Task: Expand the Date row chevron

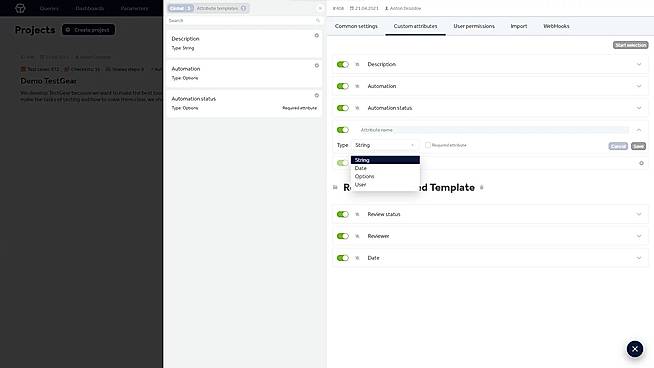Action: point(639,258)
